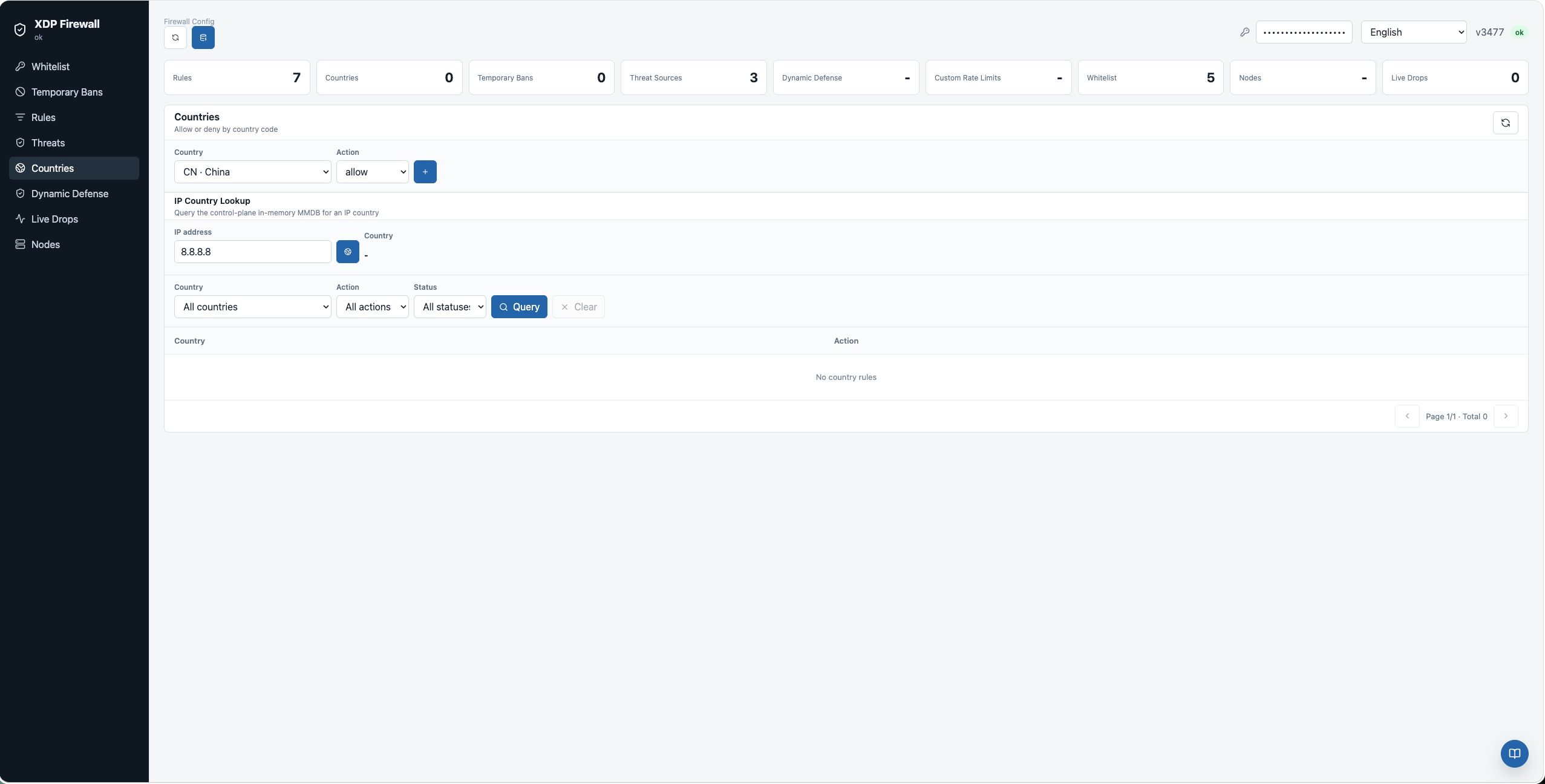Click the 'Page 1/1 · Total 0' text
Image resolution: width=1545 pixels, height=784 pixels.
(1457, 417)
